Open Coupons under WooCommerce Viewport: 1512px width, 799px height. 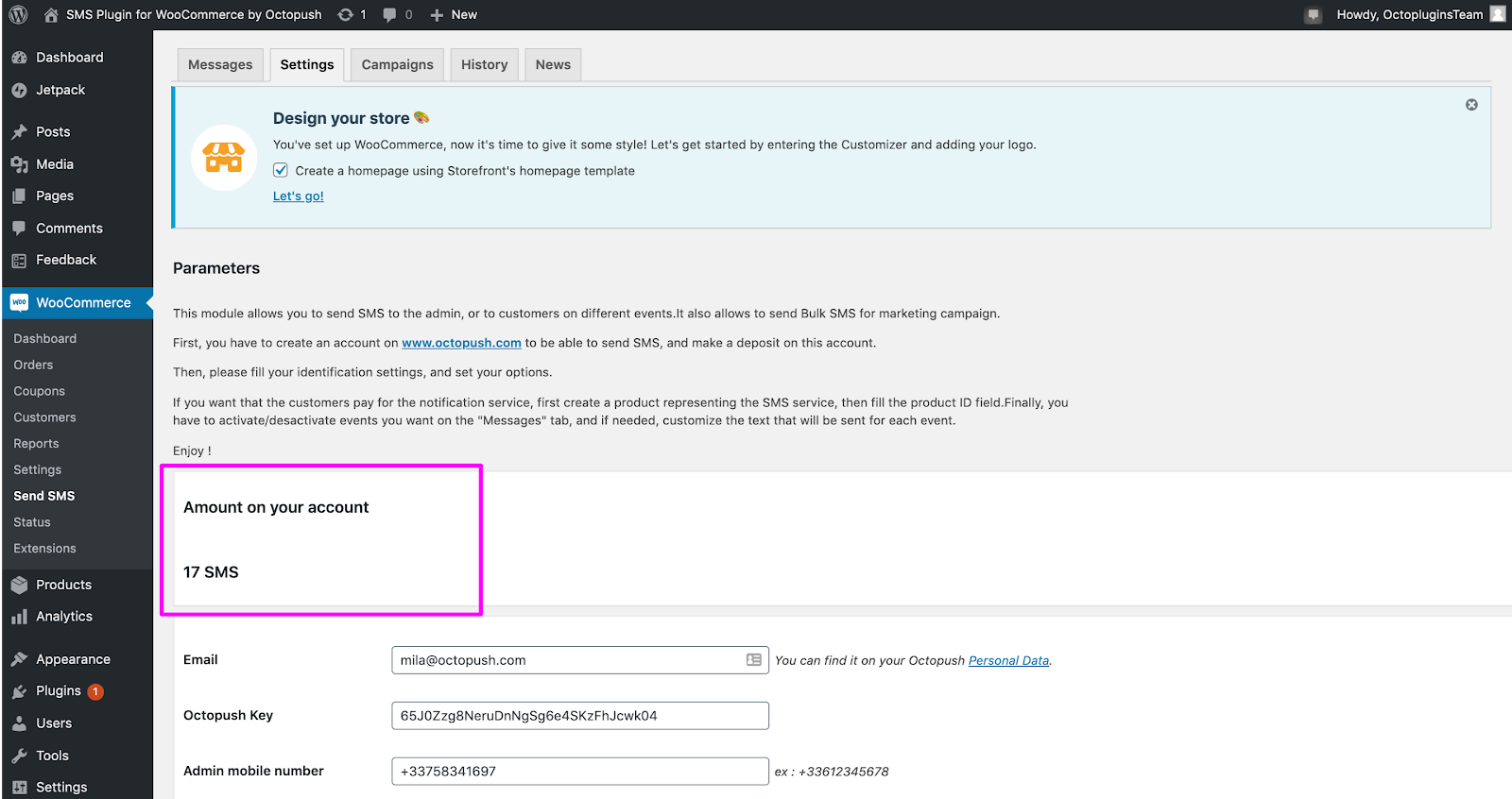point(40,391)
